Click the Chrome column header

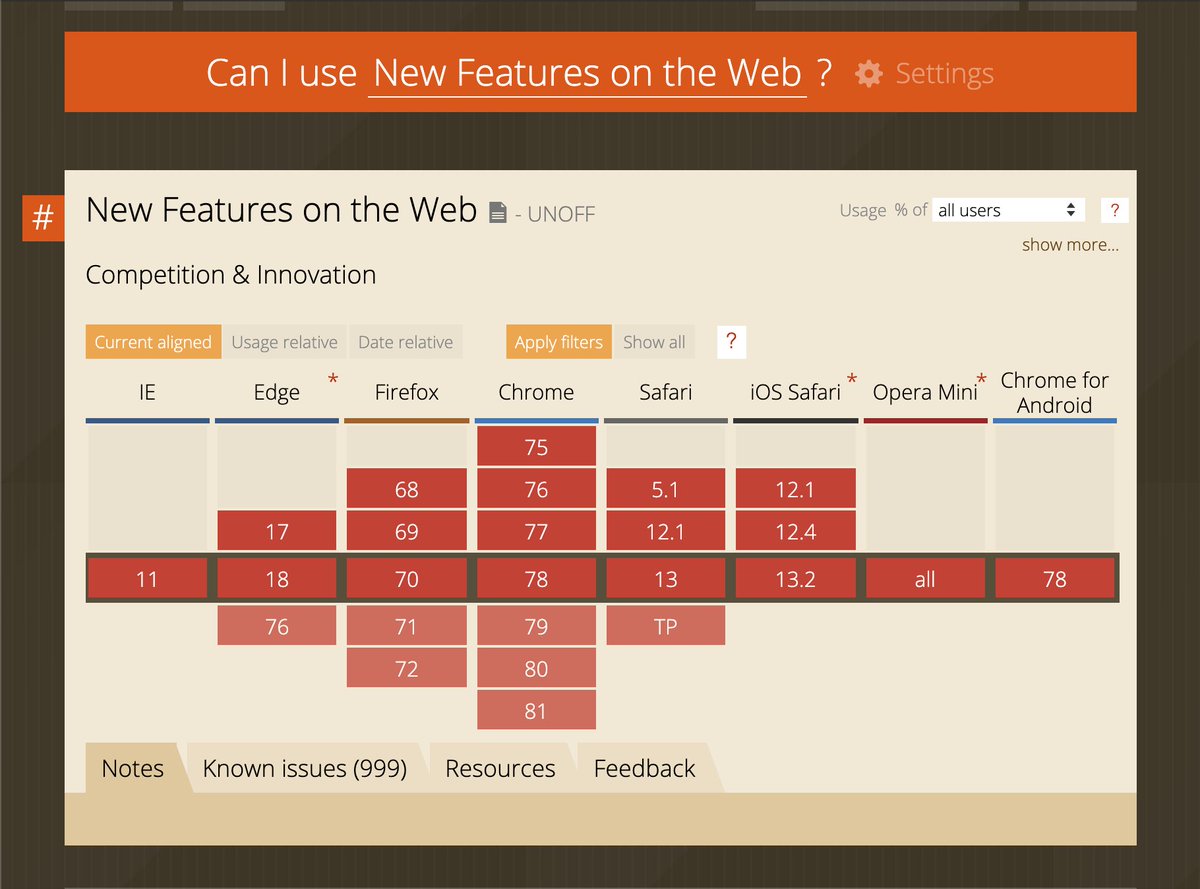pos(536,392)
